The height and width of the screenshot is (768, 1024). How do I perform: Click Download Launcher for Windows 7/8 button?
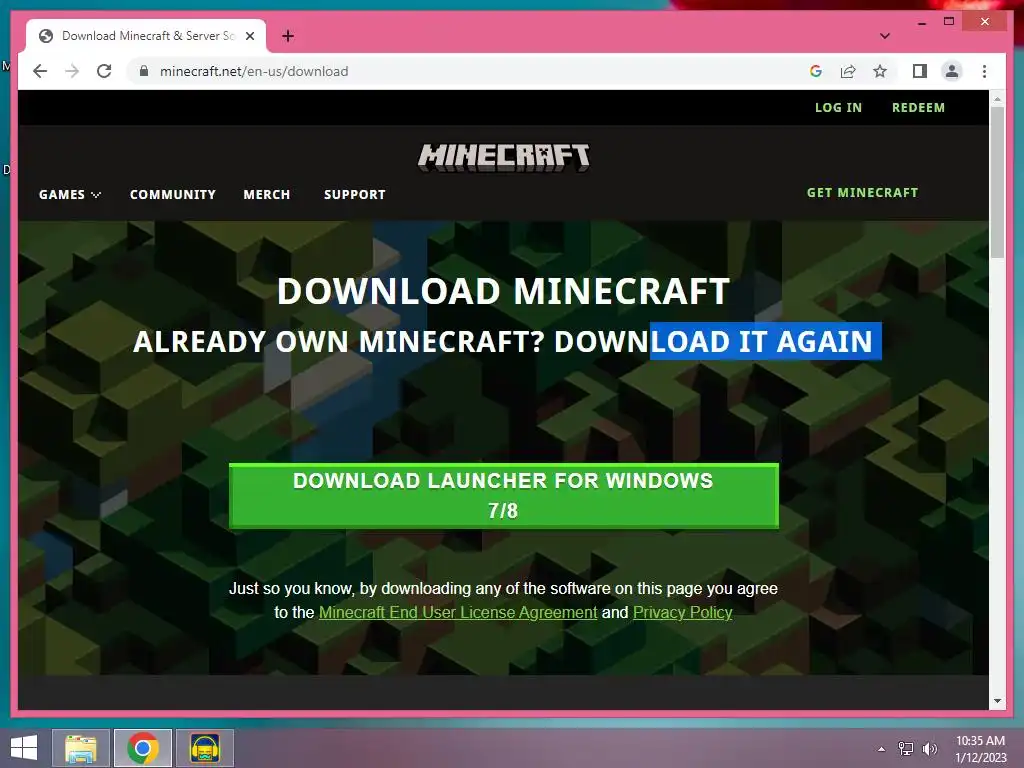point(504,496)
